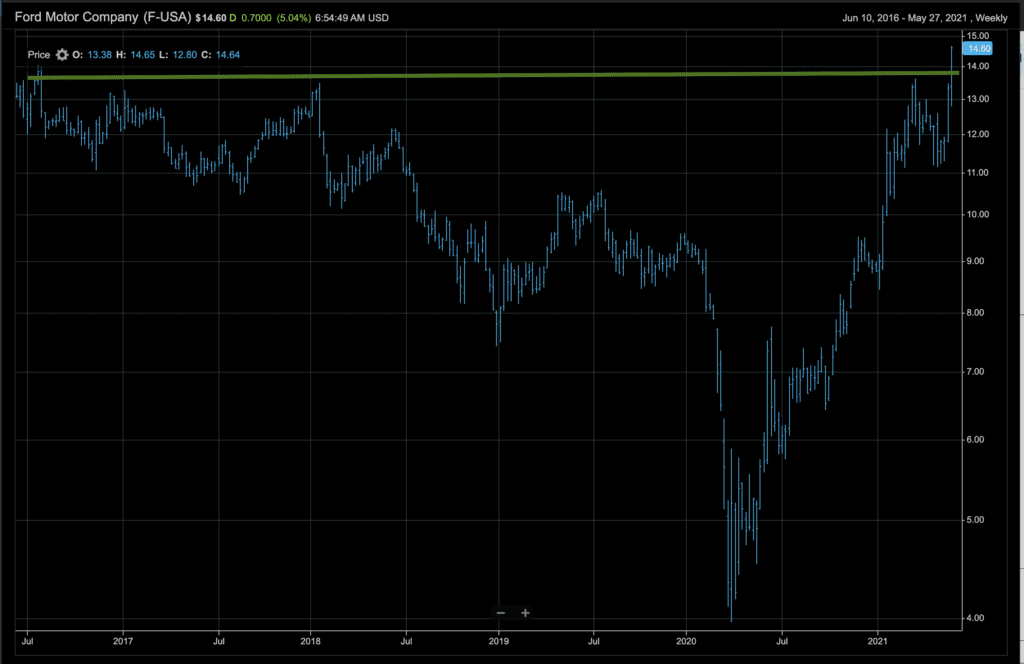The image size is (1024, 664).
Task: Click the 2018 label on time axis
Action: click(x=310, y=638)
